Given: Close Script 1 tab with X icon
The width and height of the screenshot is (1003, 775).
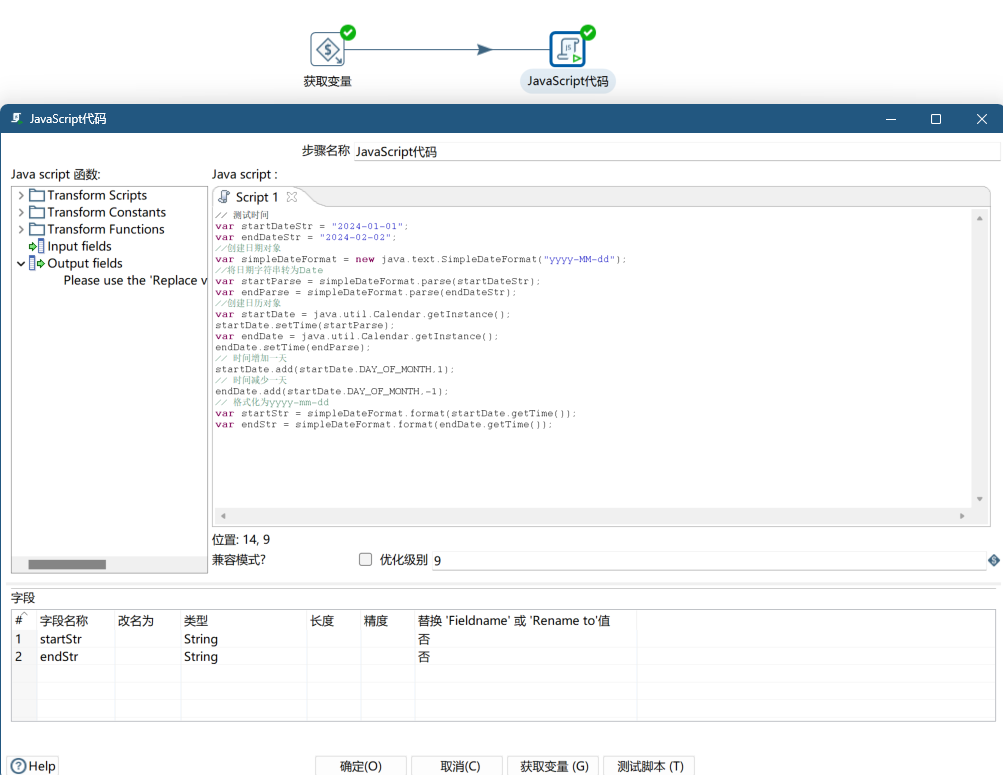Looking at the screenshot, I should pos(292,197).
